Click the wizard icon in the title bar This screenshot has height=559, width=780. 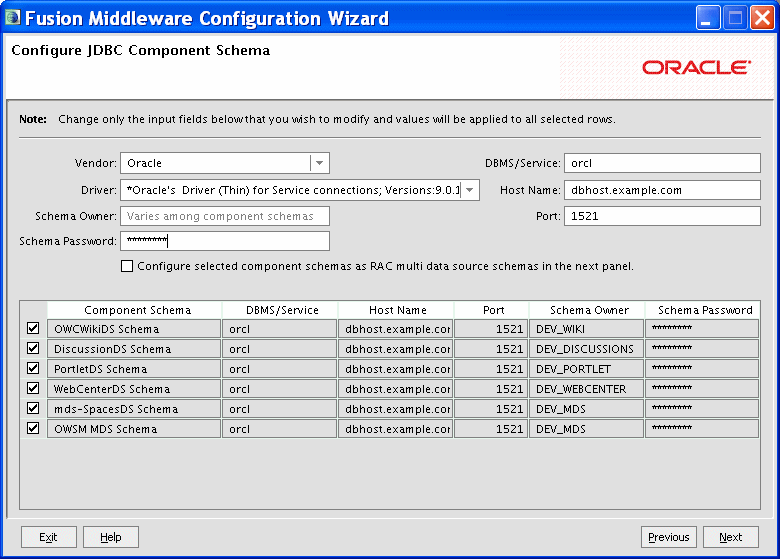[12, 18]
